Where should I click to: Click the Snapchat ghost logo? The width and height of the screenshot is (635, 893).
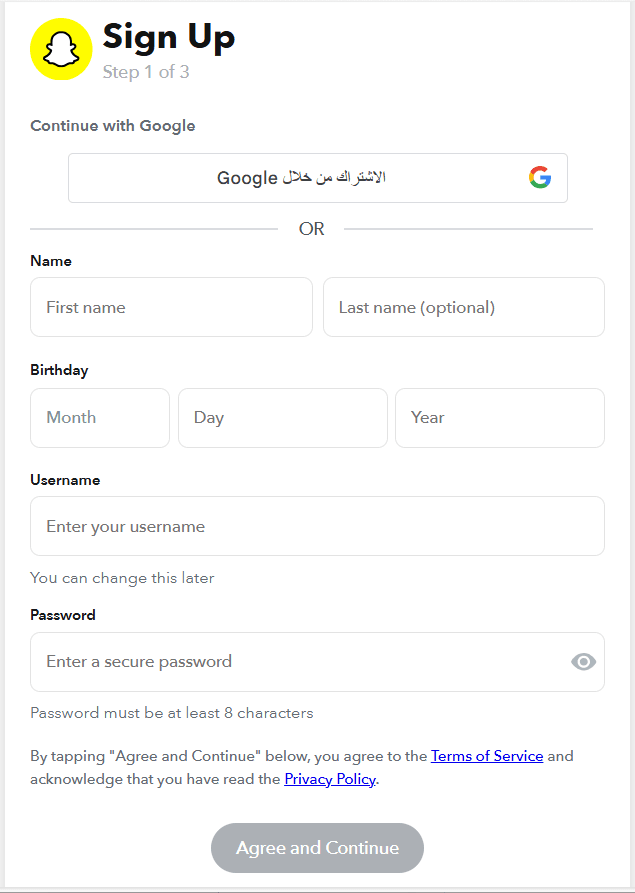pos(61,49)
